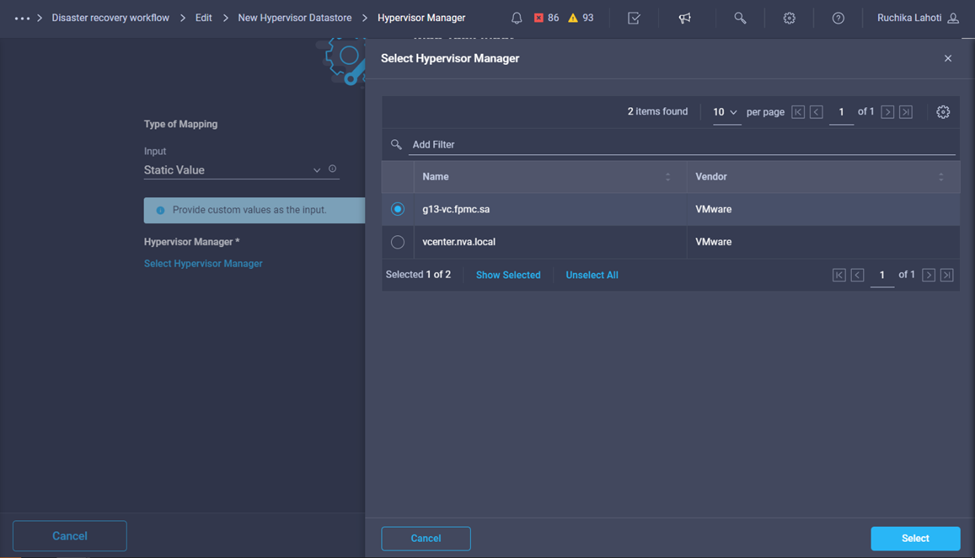Click the Unselect All link

click(x=592, y=275)
